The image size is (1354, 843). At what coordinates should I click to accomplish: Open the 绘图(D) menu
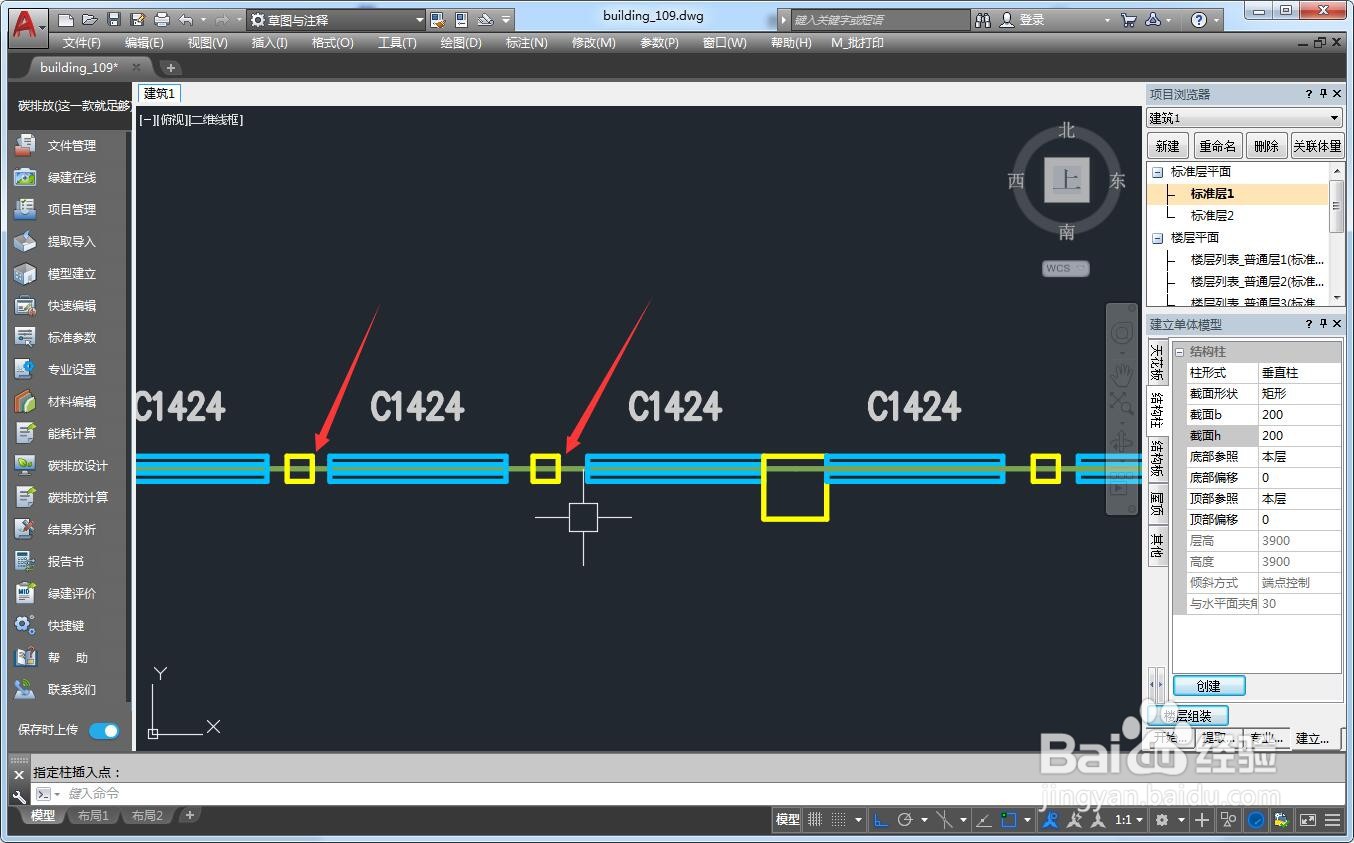tap(461, 43)
